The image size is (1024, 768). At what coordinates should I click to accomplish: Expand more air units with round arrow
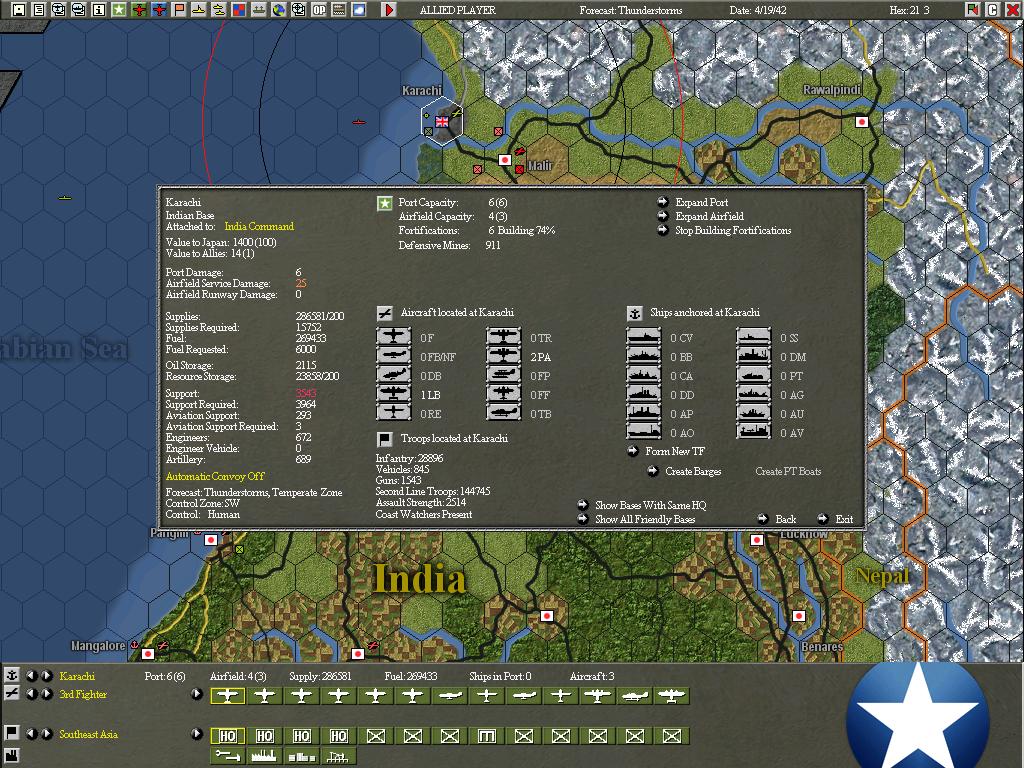click(197, 694)
